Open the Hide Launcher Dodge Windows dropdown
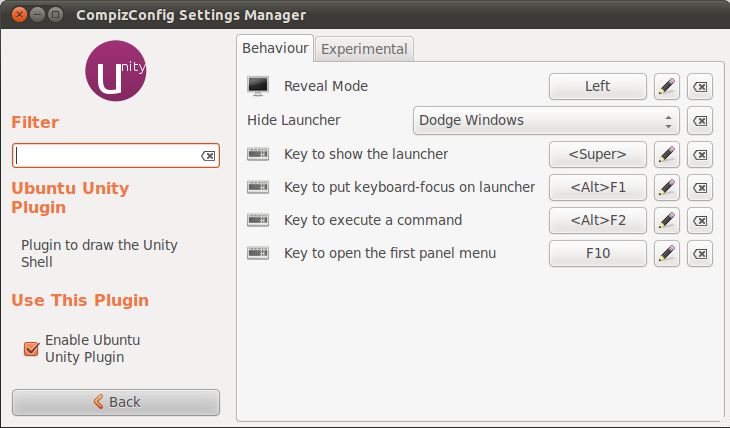The image size is (730, 428). [546, 121]
